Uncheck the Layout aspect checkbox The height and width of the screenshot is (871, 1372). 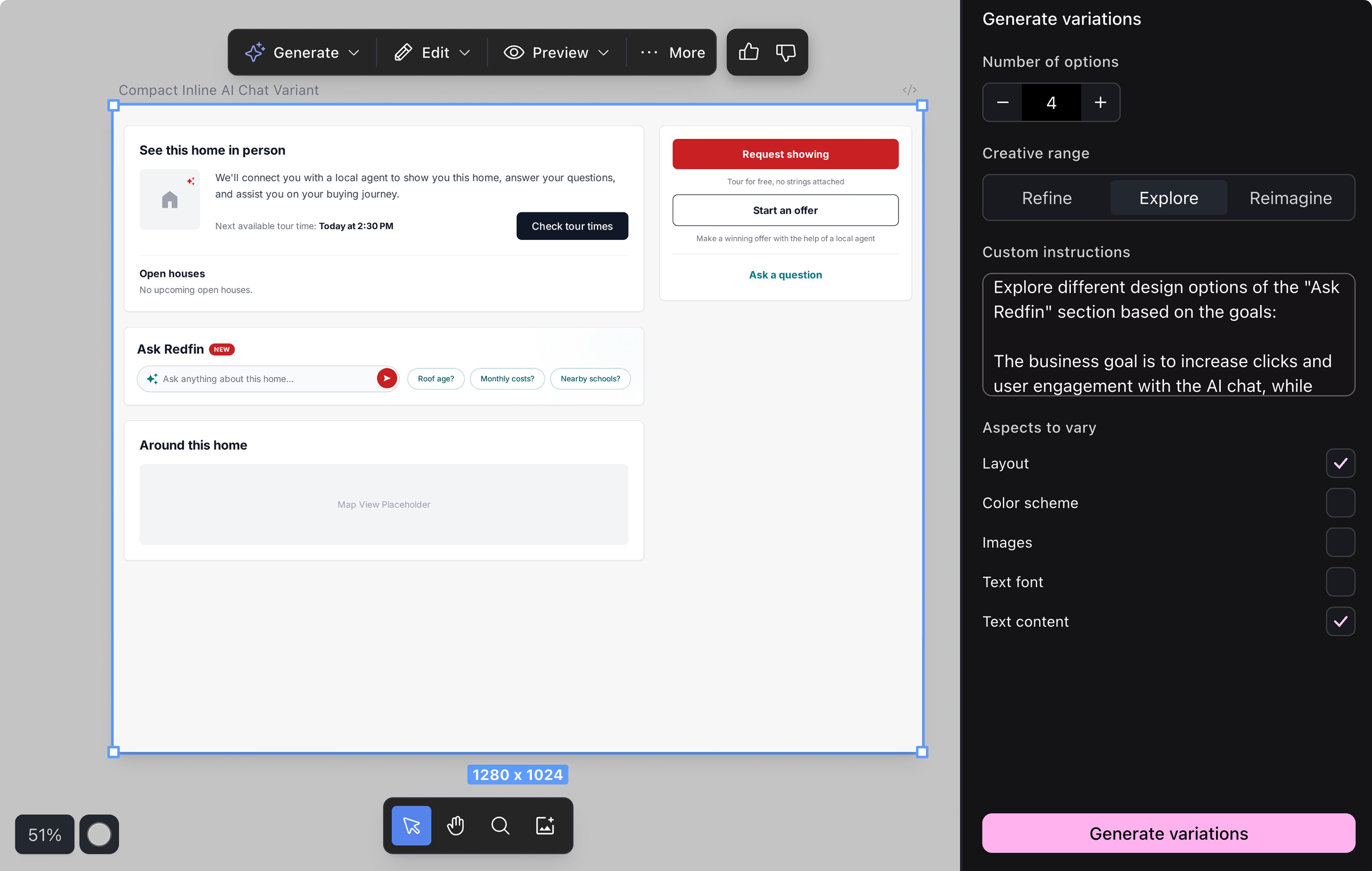1340,463
